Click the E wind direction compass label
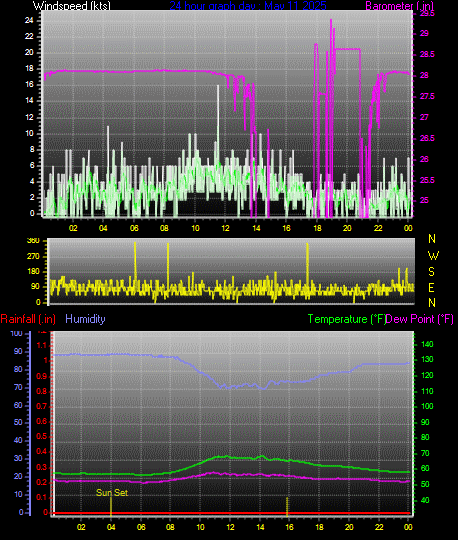The width and height of the screenshot is (458, 540). coord(431,288)
